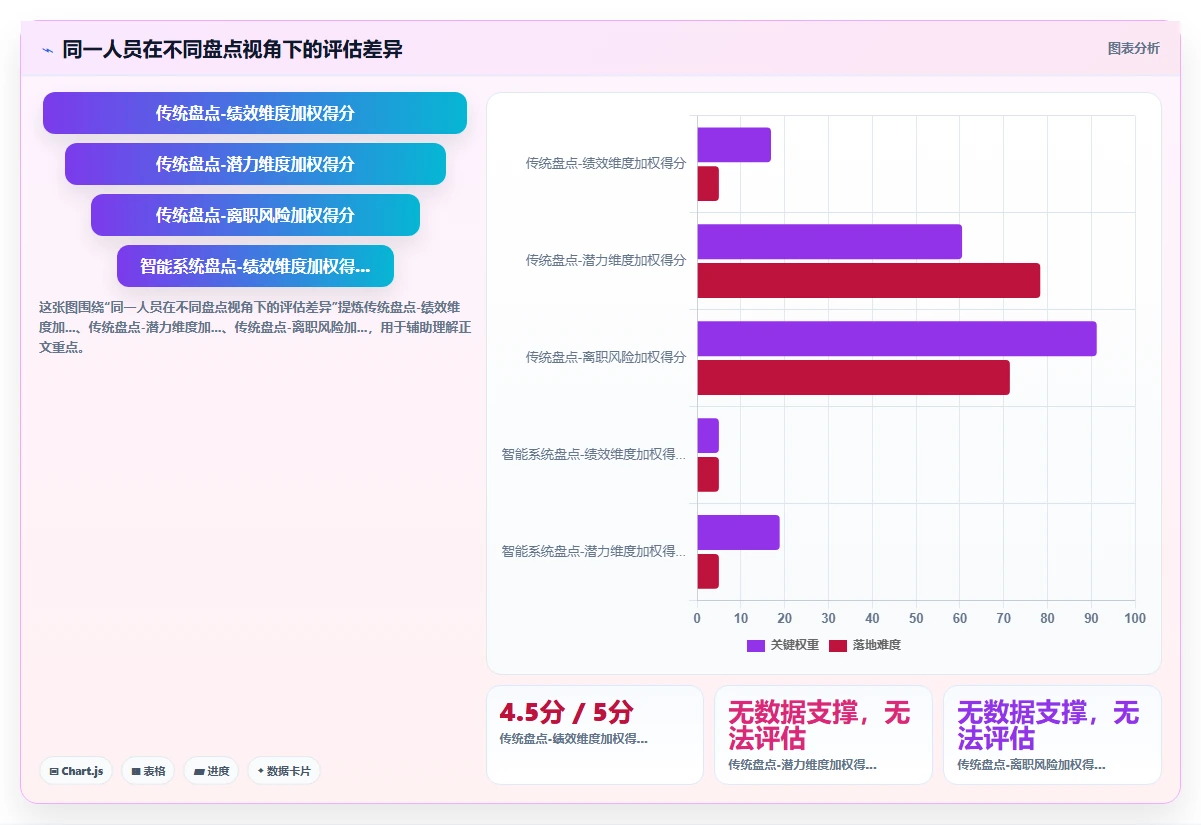The image size is (1201, 825).
Task: Click the caption 传统盘点-潜力维度加权得… on the pink card
Action: (x=802, y=765)
